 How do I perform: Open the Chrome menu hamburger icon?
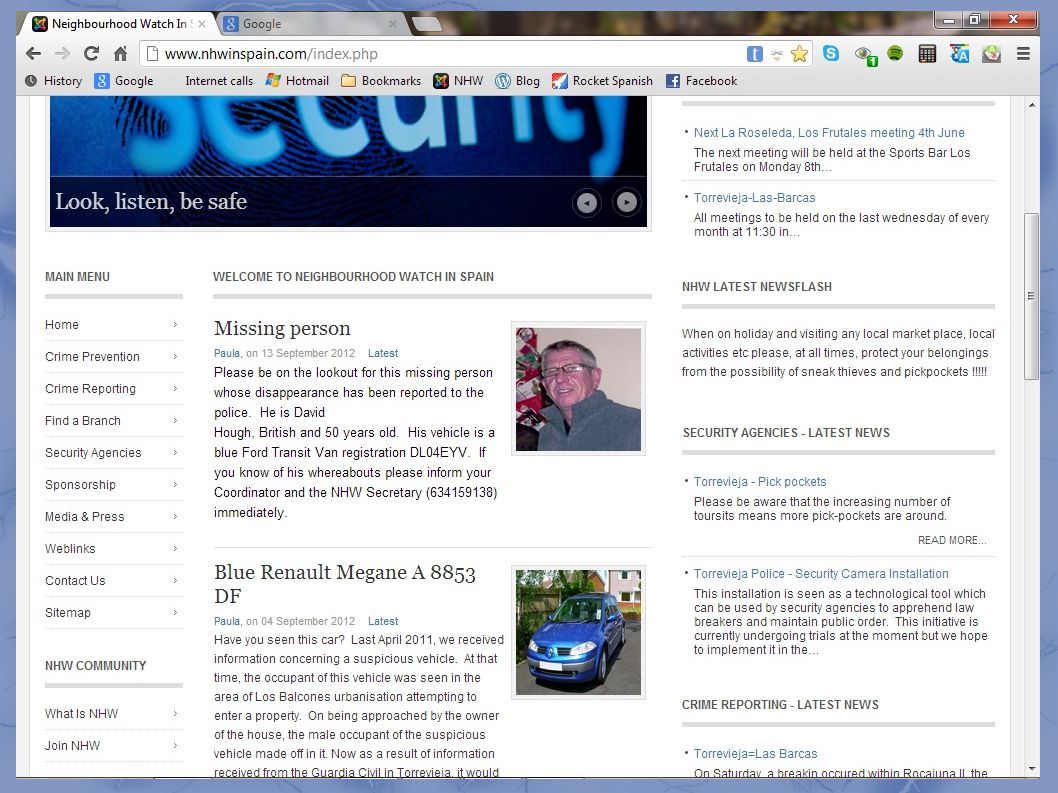coord(1023,53)
